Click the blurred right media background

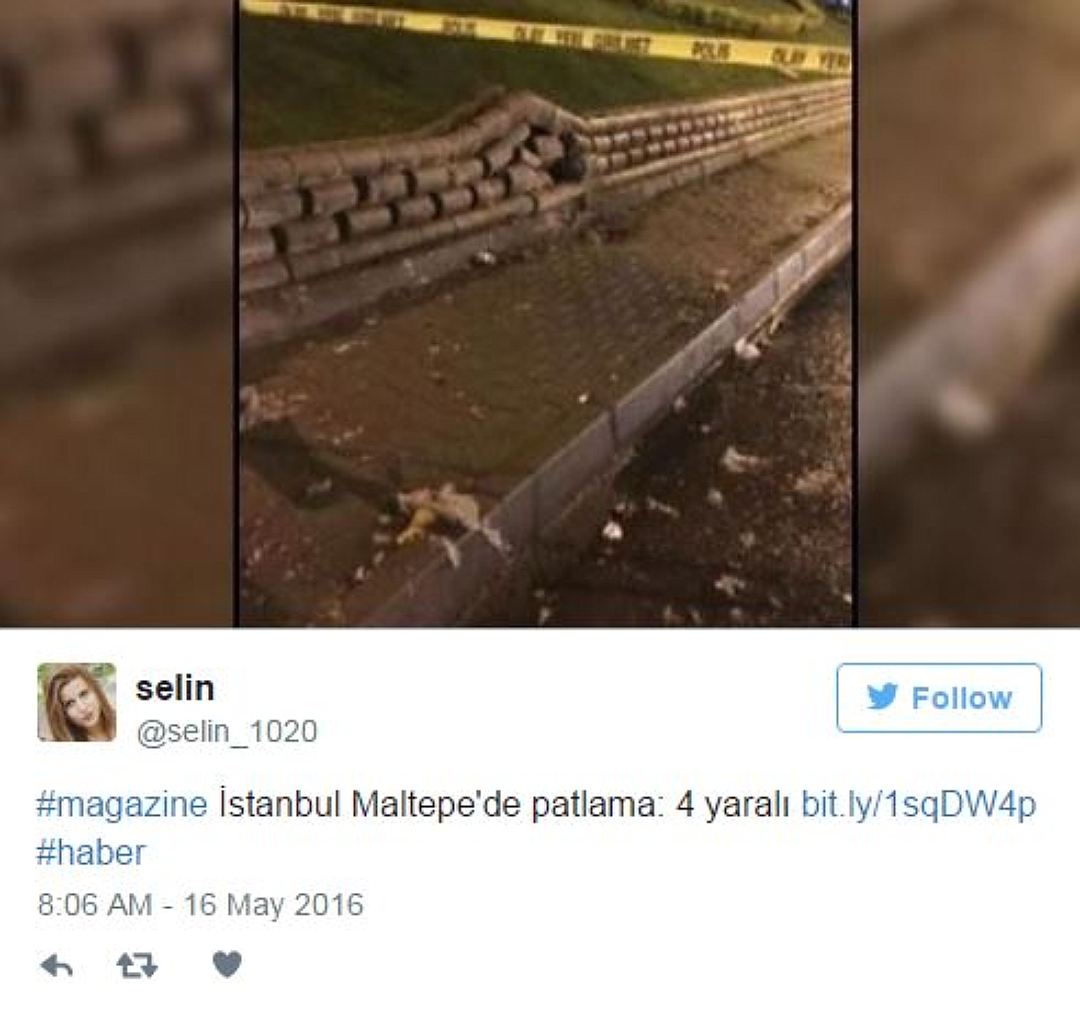tap(968, 313)
